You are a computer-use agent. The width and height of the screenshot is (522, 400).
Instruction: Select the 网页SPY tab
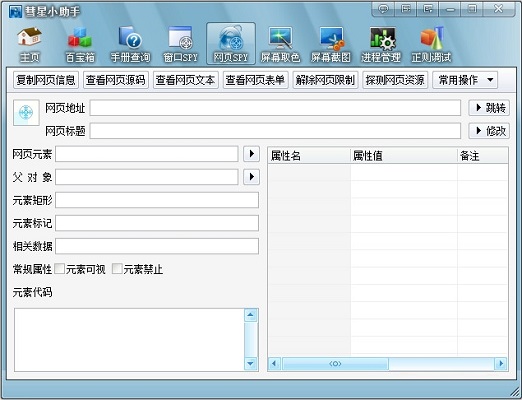pyautogui.click(x=231, y=44)
